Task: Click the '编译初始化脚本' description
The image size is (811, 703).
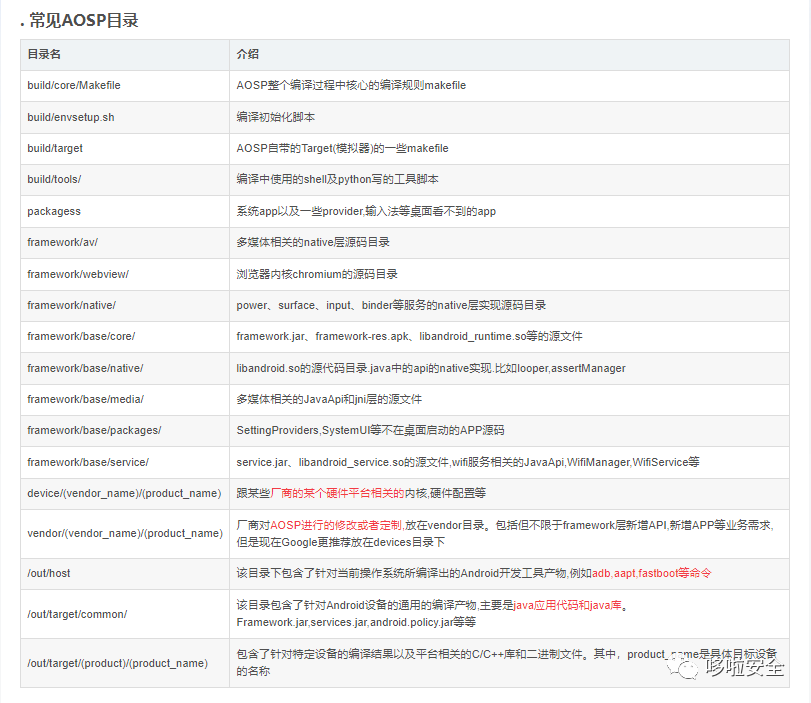Action: tap(276, 117)
